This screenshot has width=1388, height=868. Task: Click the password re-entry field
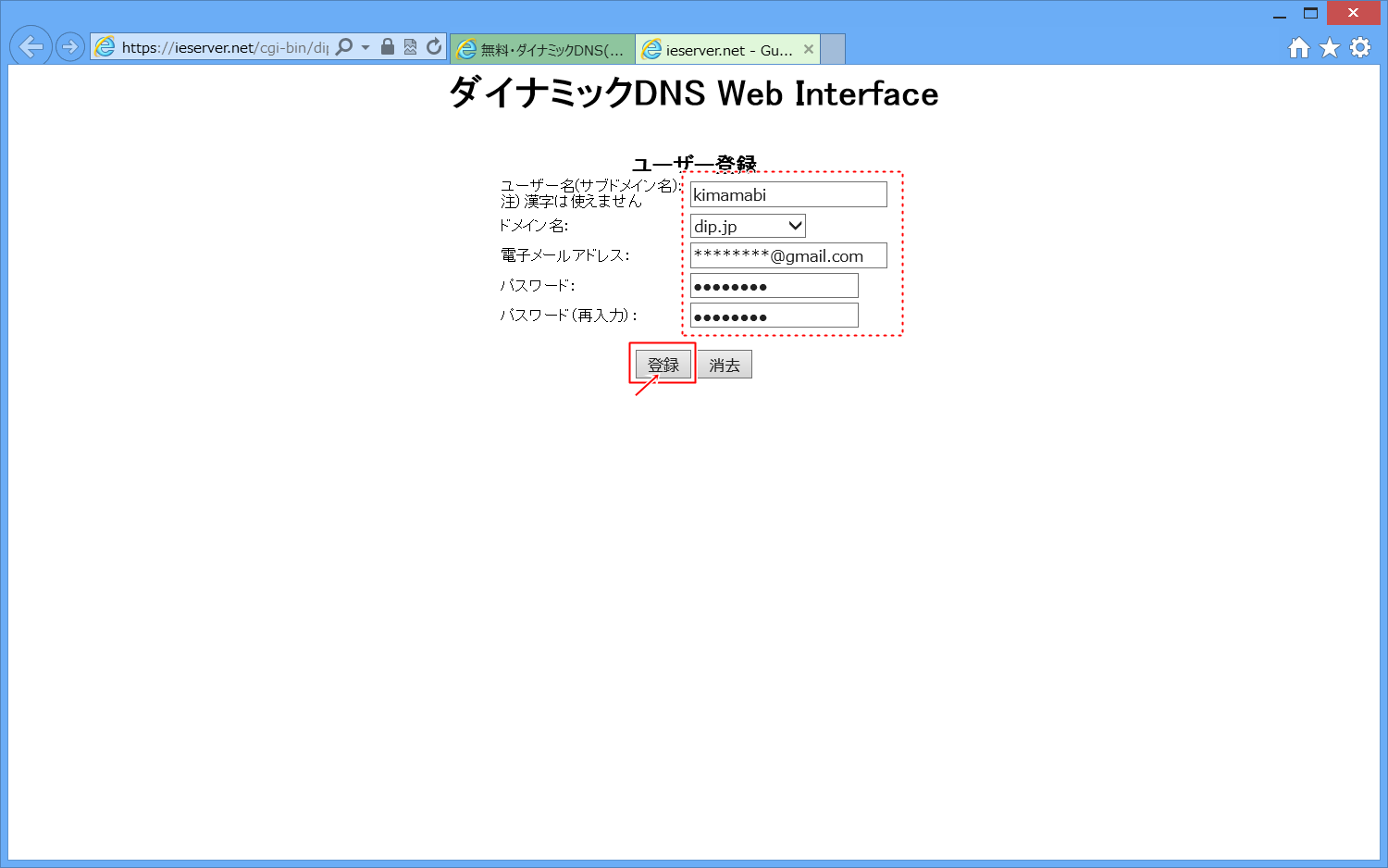click(774, 316)
